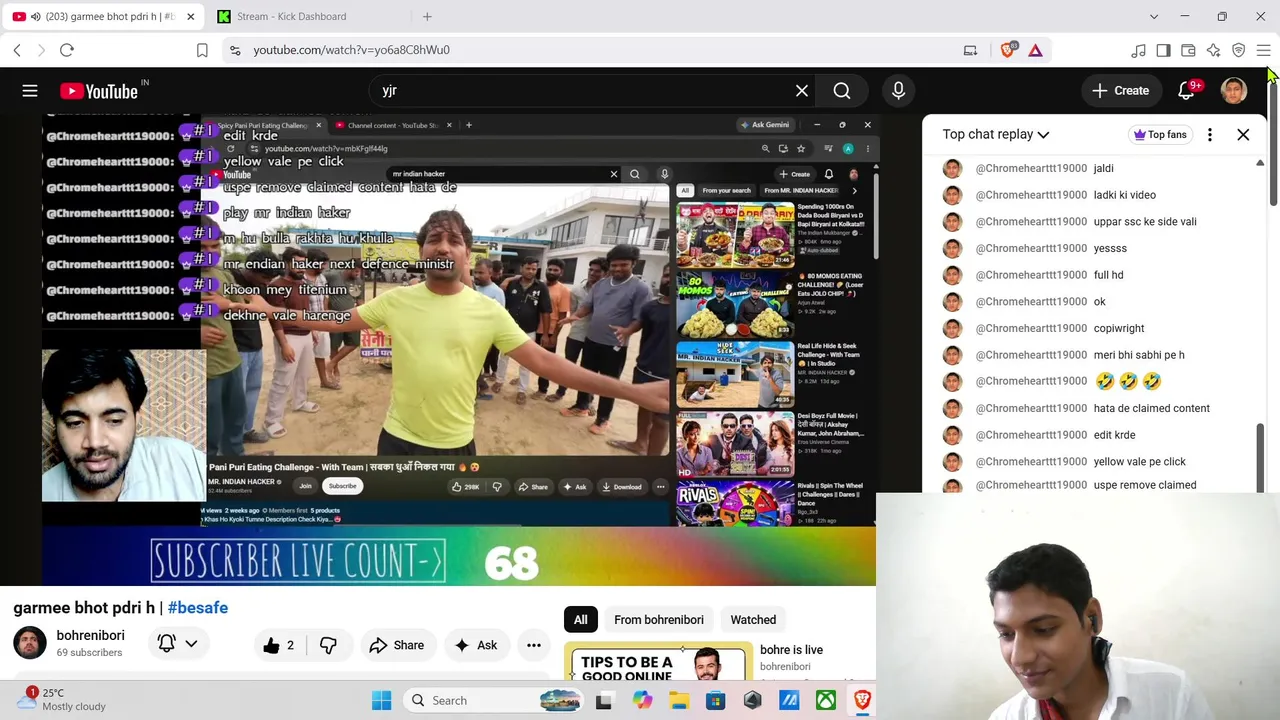Open the account avatar menu
This screenshot has width=1280, height=720.
[x=1234, y=91]
